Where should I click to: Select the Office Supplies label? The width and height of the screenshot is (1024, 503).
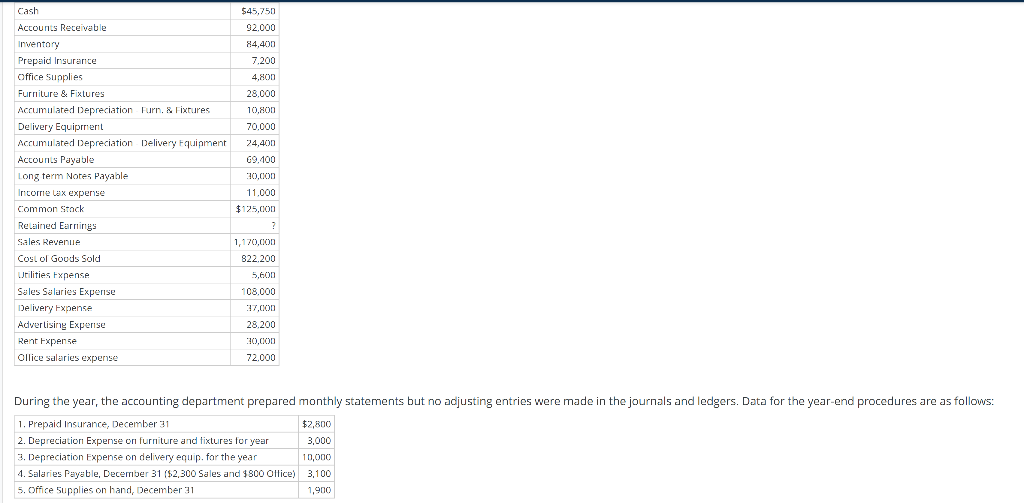pos(50,77)
